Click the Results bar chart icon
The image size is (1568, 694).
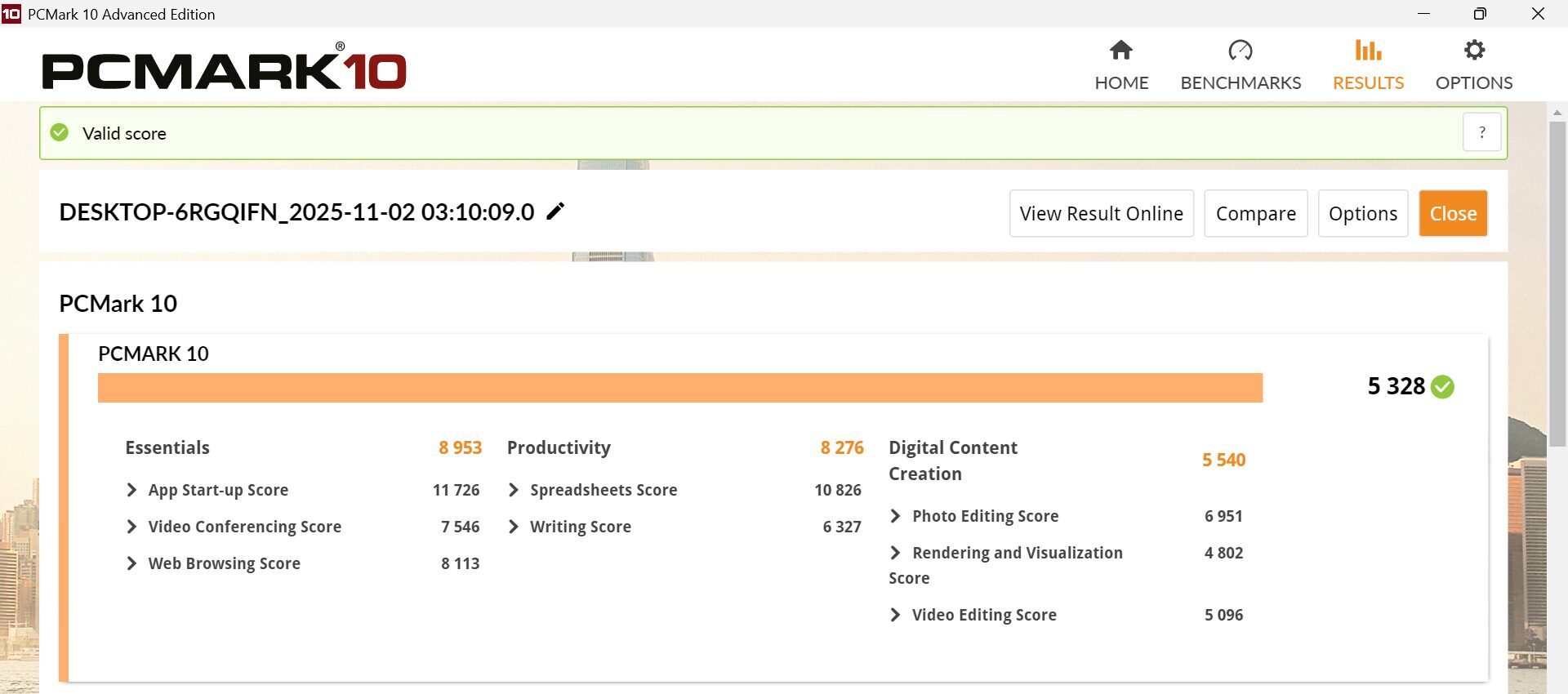(x=1368, y=51)
